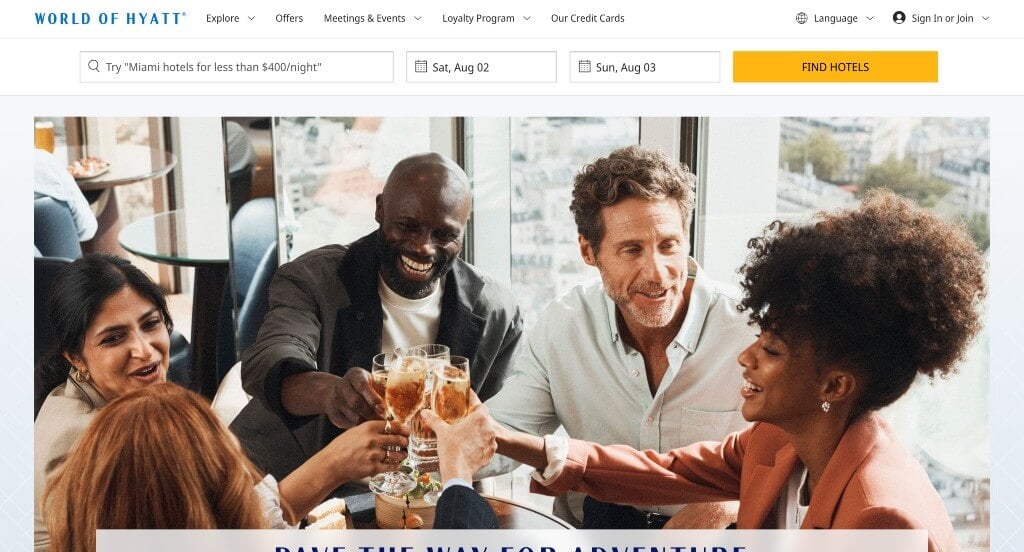Click the hero image of friends toasting
The height and width of the screenshot is (552, 1024).
click(512, 320)
